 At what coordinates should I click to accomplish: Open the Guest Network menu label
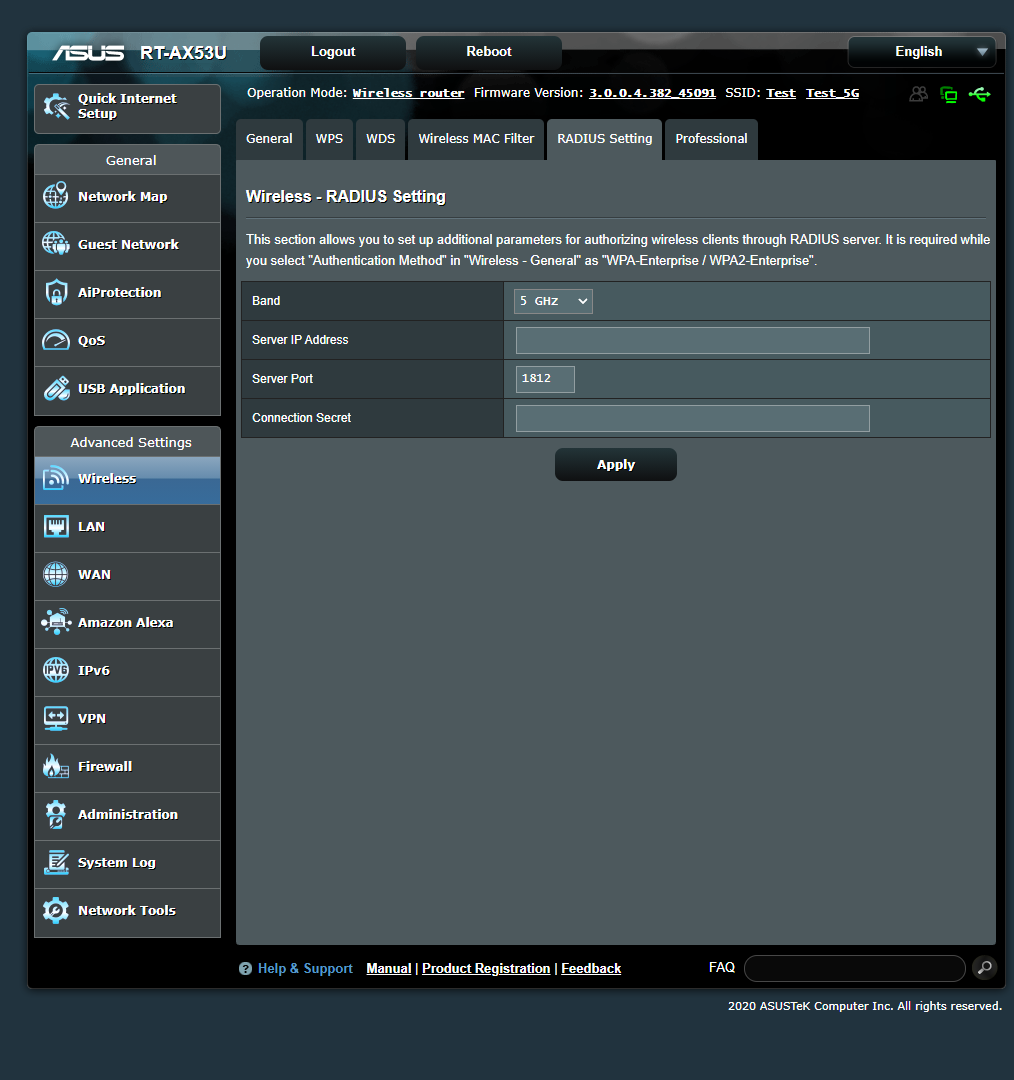click(128, 245)
